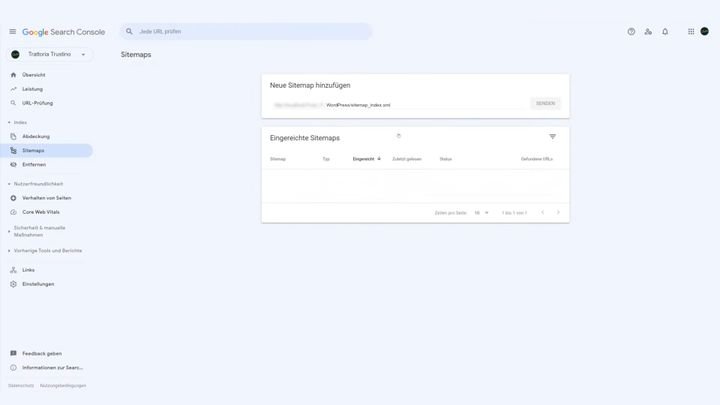Image resolution: width=720 pixels, height=405 pixels.
Task: Click the Zuletzt gelesen column header
Action: point(407,159)
